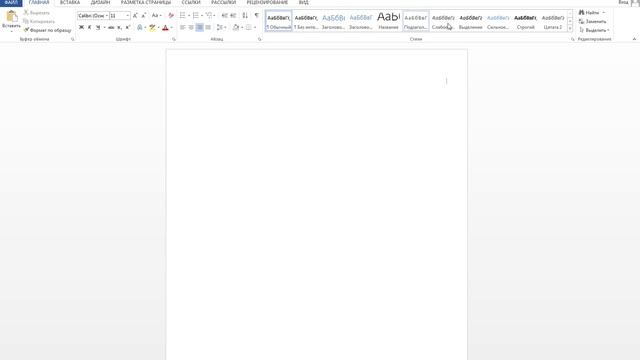The width and height of the screenshot is (640, 360).
Task: Click the multilevel list icon
Action: click(x=209, y=16)
